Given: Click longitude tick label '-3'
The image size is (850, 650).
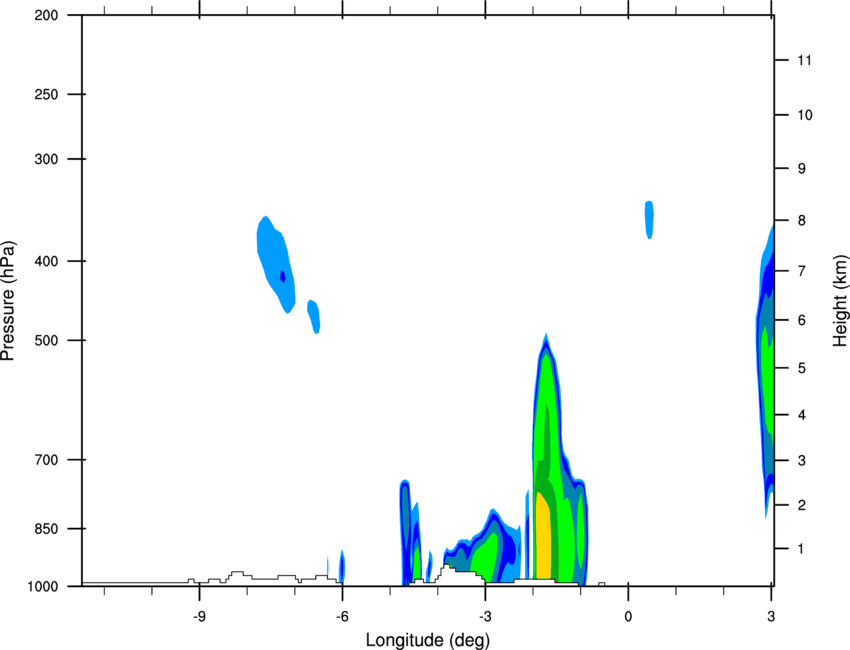Looking at the screenshot, I should (x=485, y=617).
